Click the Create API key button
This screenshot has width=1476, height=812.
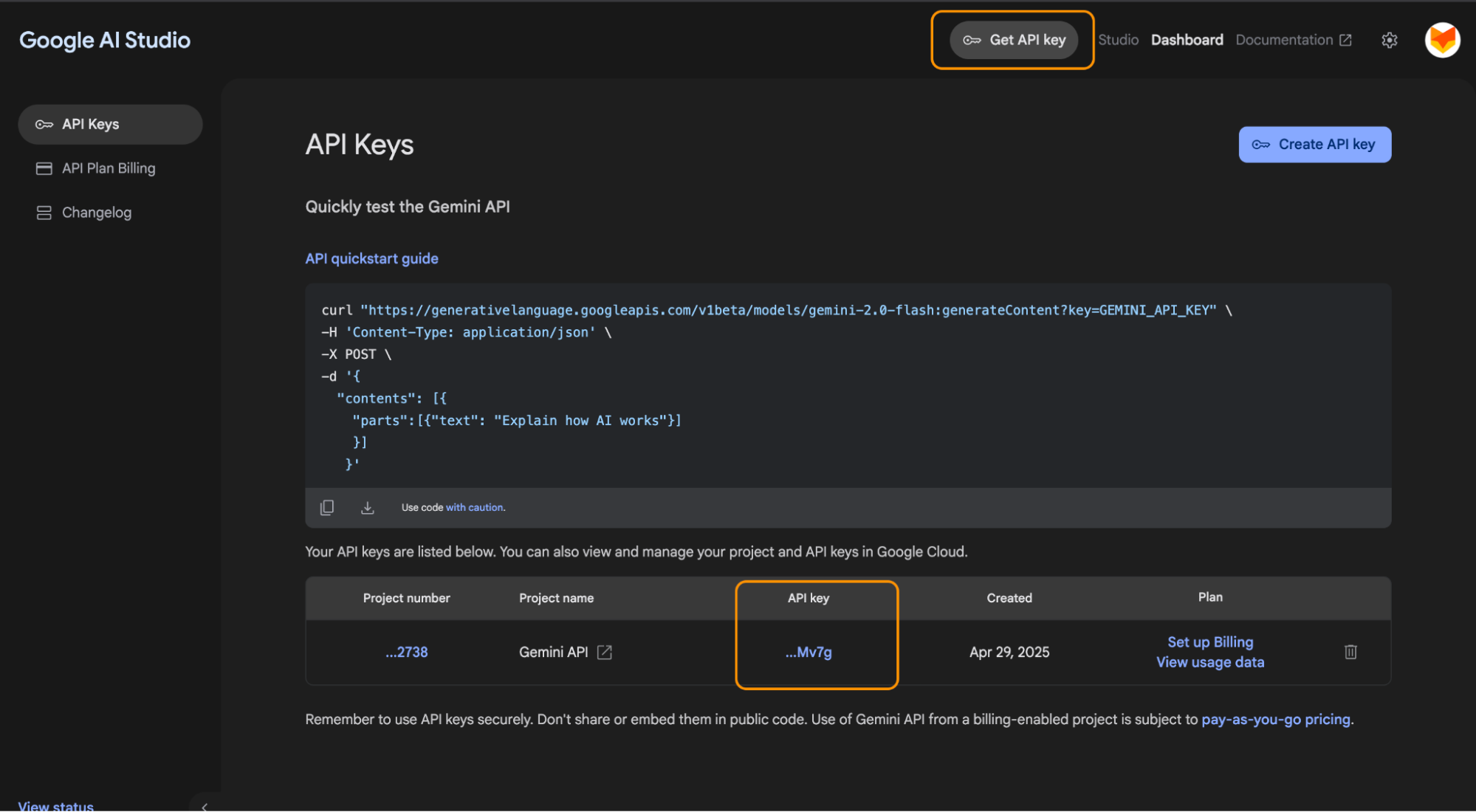coord(1315,145)
